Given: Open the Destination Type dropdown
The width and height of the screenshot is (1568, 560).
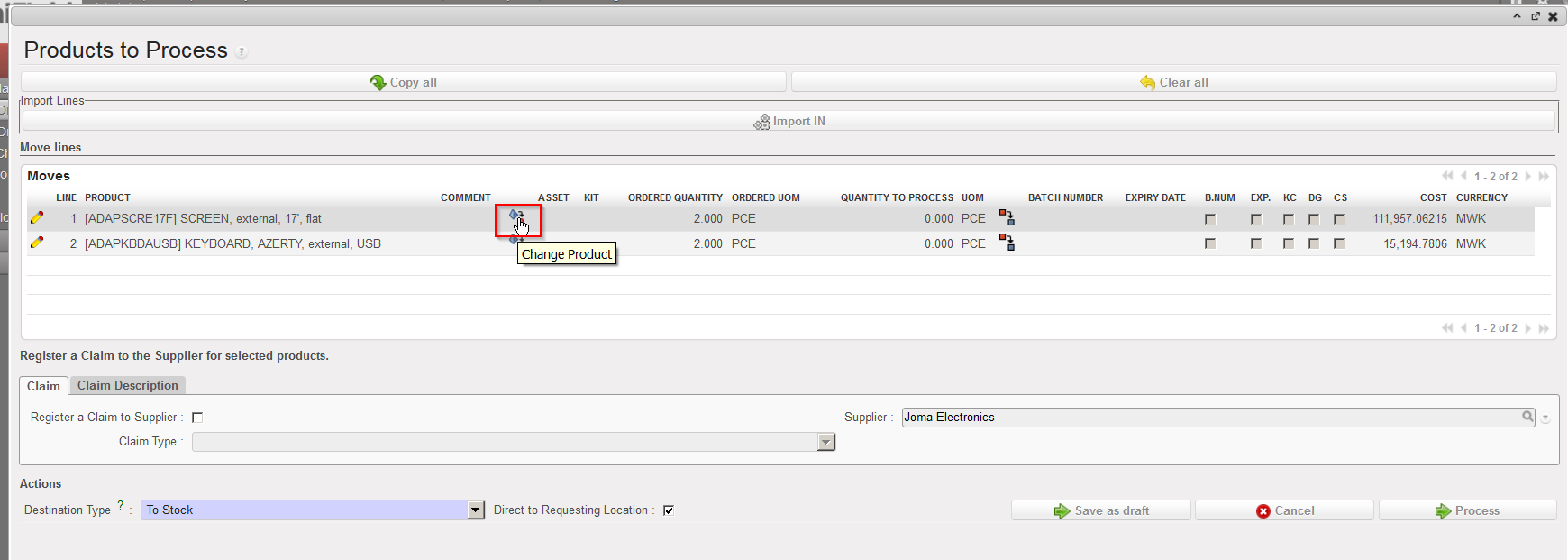Looking at the screenshot, I should point(476,510).
